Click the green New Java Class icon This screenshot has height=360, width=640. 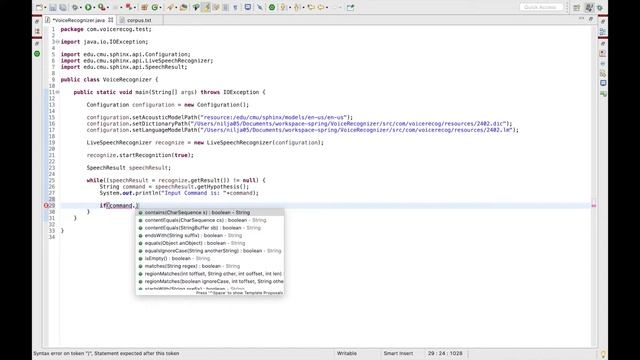[x=155, y=7]
